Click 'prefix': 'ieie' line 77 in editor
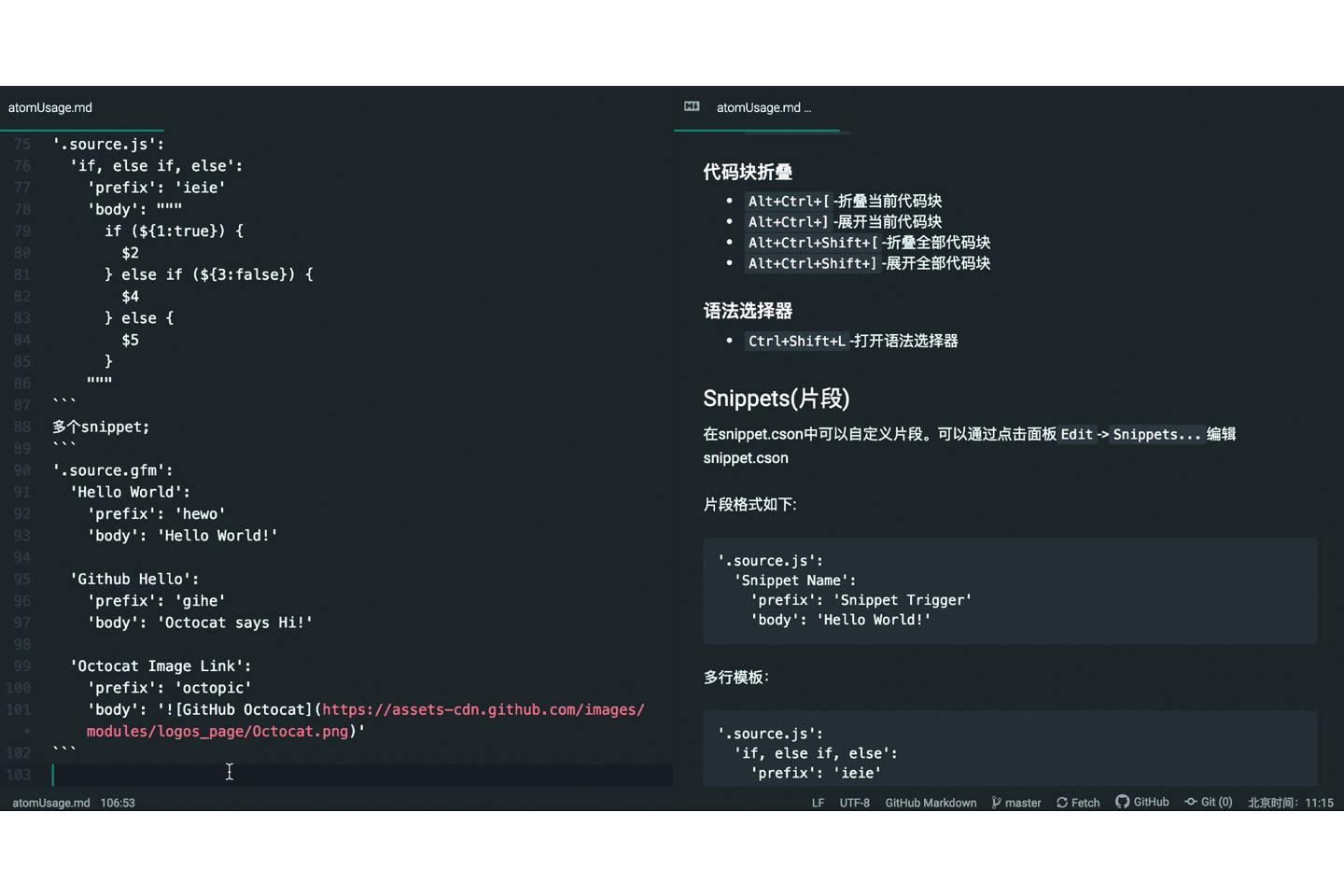 157,188
